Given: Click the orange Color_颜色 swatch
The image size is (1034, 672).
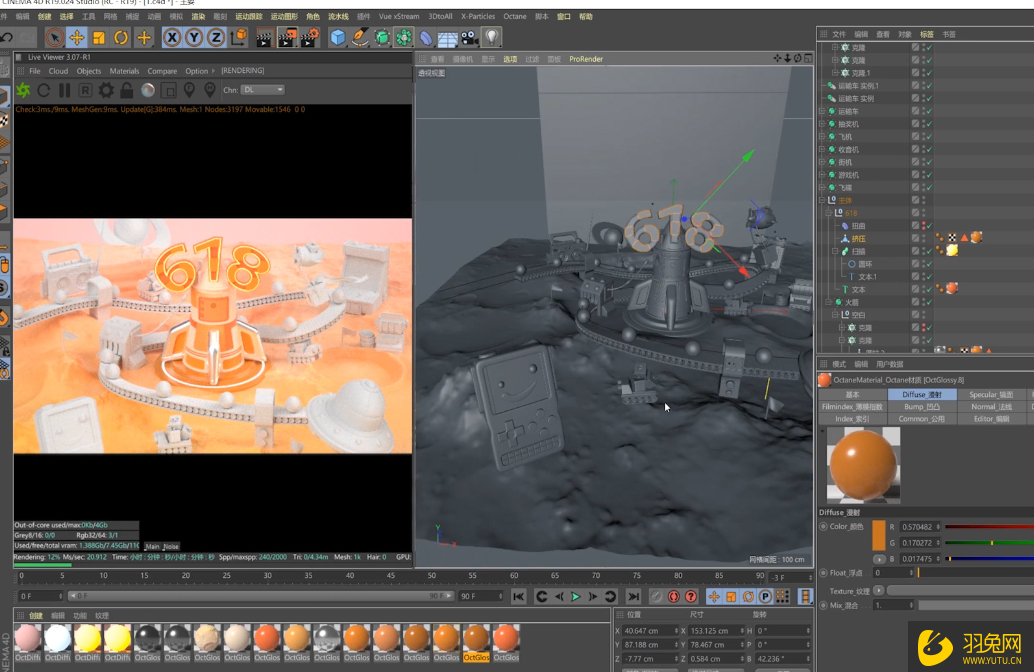Looking at the screenshot, I should click(879, 534).
